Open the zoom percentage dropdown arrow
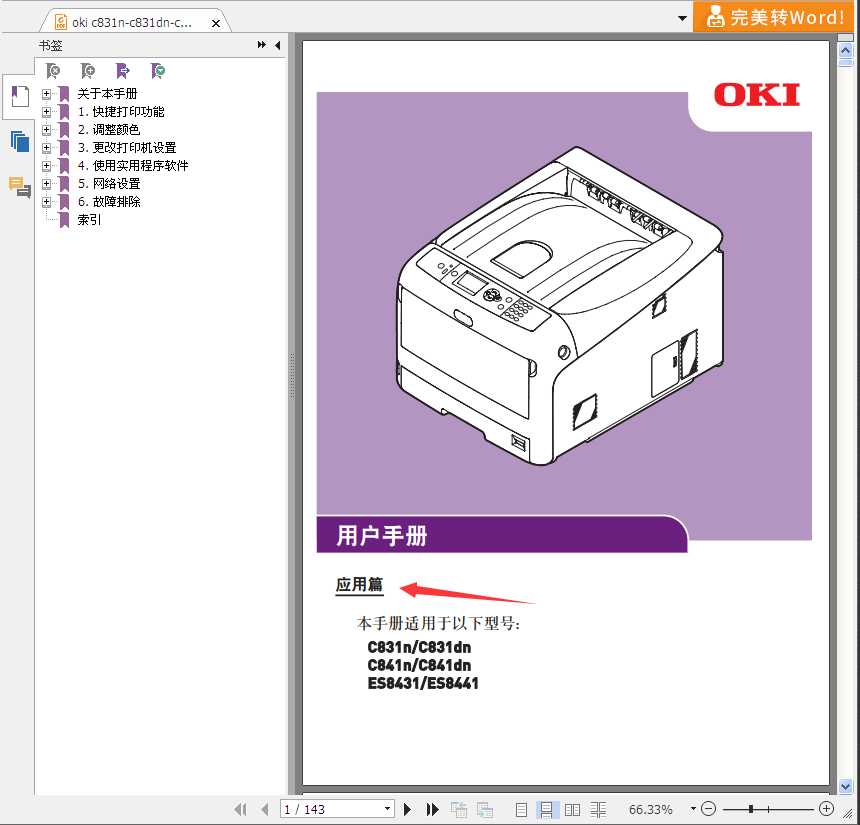The width and height of the screenshot is (860, 825). pos(693,809)
